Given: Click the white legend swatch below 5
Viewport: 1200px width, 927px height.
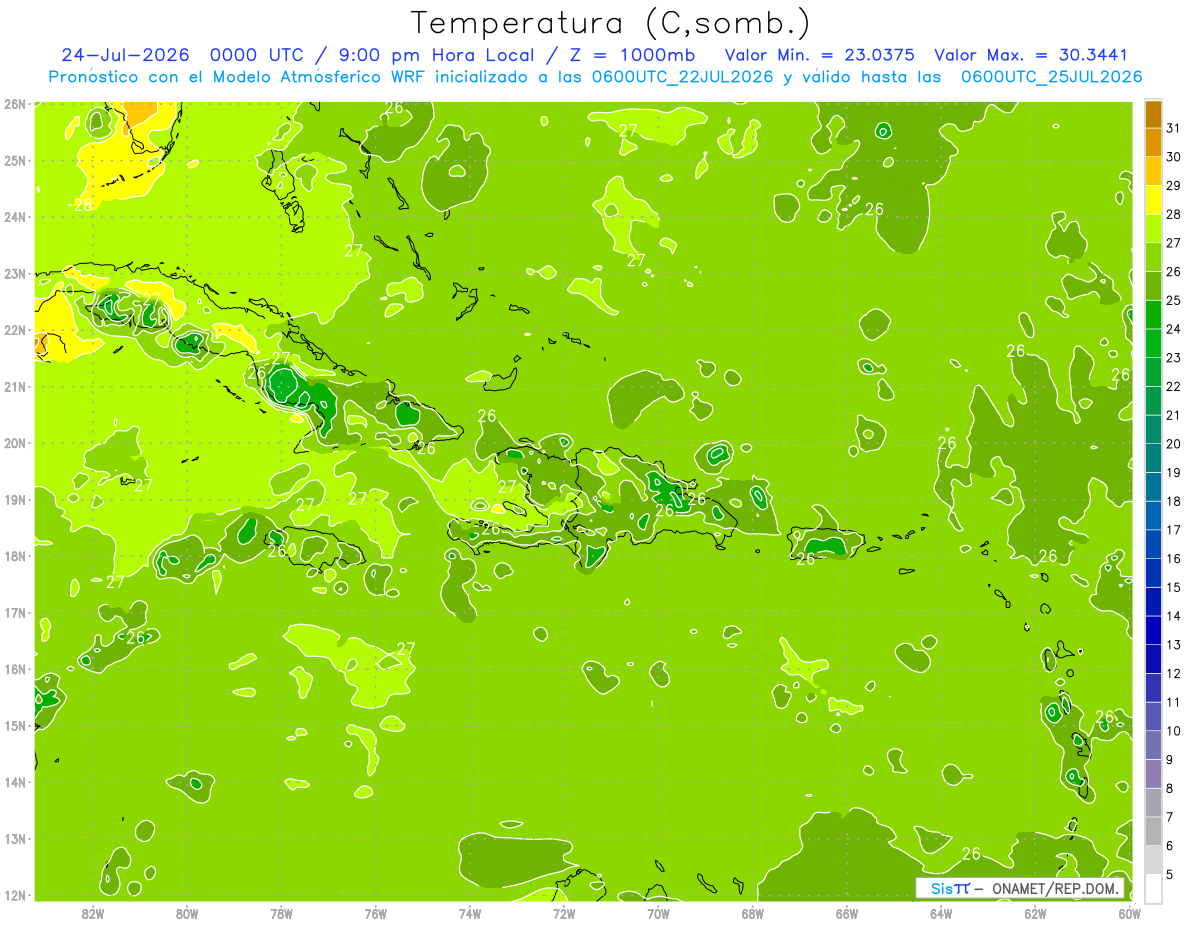Looking at the screenshot, I should (x=1153, y=888).
